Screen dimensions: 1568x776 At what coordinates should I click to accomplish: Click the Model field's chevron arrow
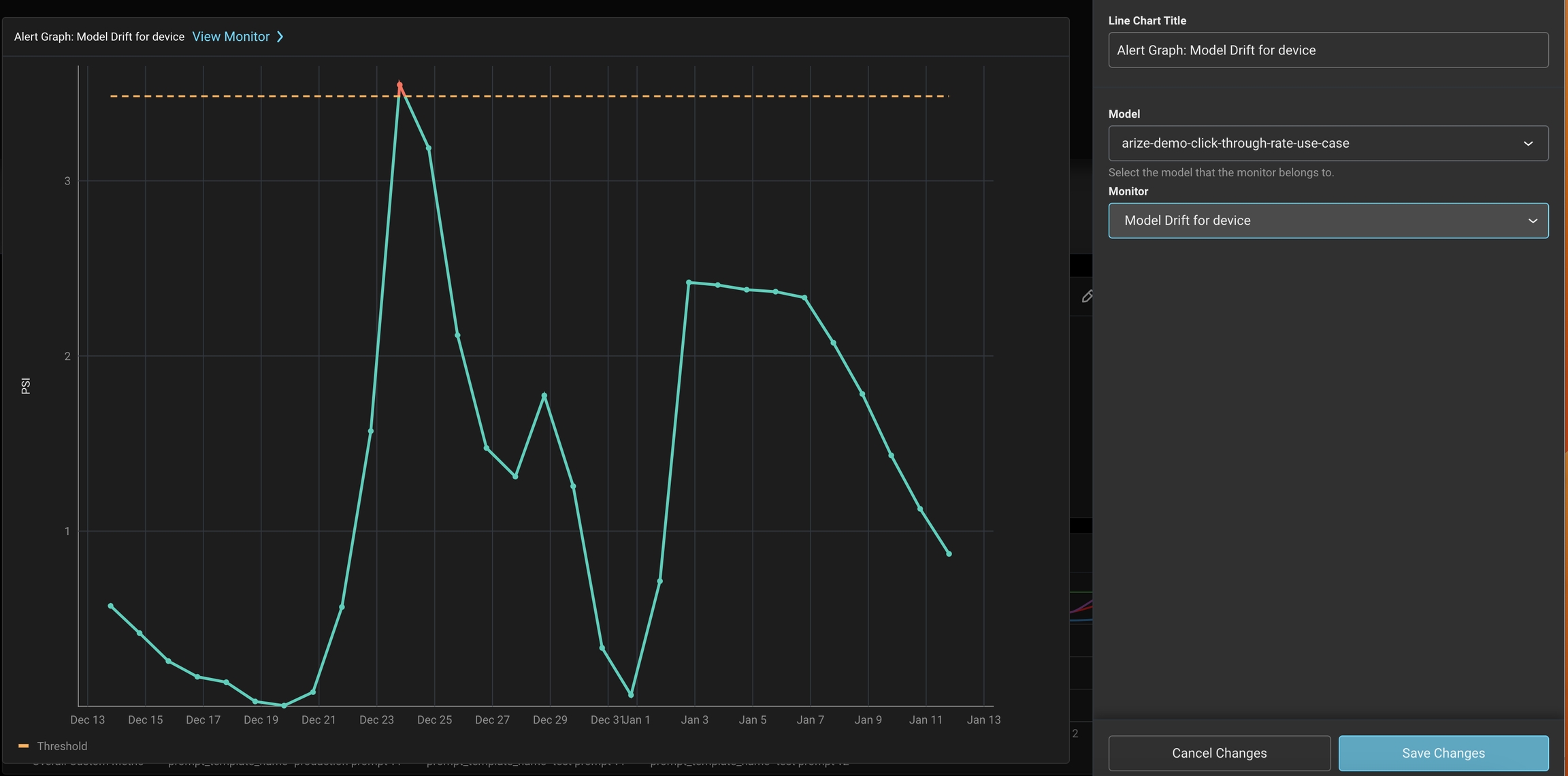coord(1528,144)
